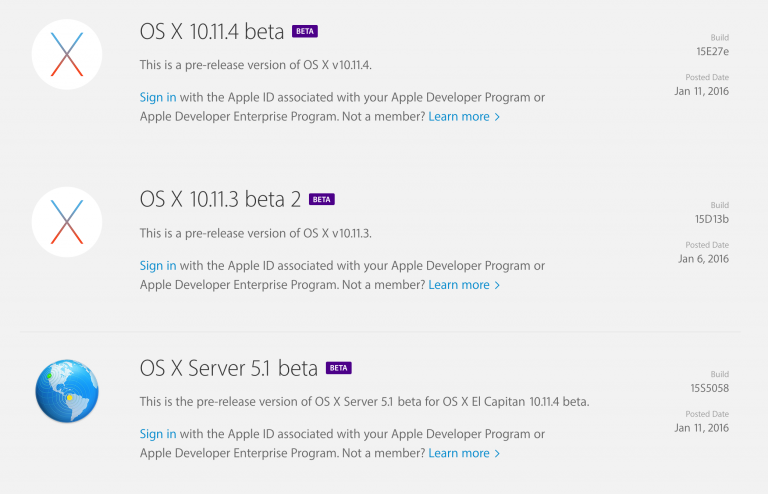Click the Build label above 15D13b
This screenshot has height=494, width=768.
[x=720, y=205]
